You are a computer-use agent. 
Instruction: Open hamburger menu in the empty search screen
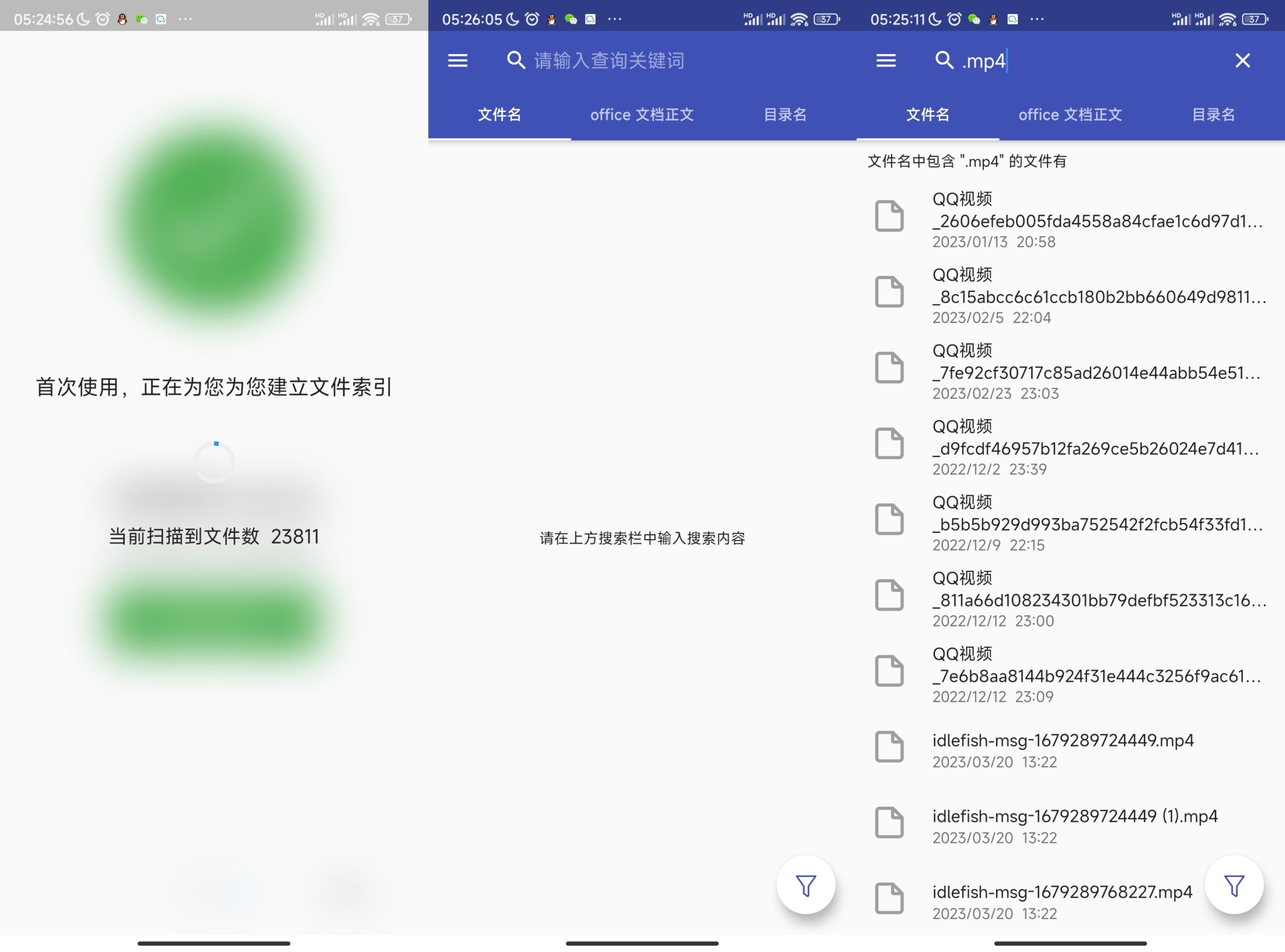457,61
